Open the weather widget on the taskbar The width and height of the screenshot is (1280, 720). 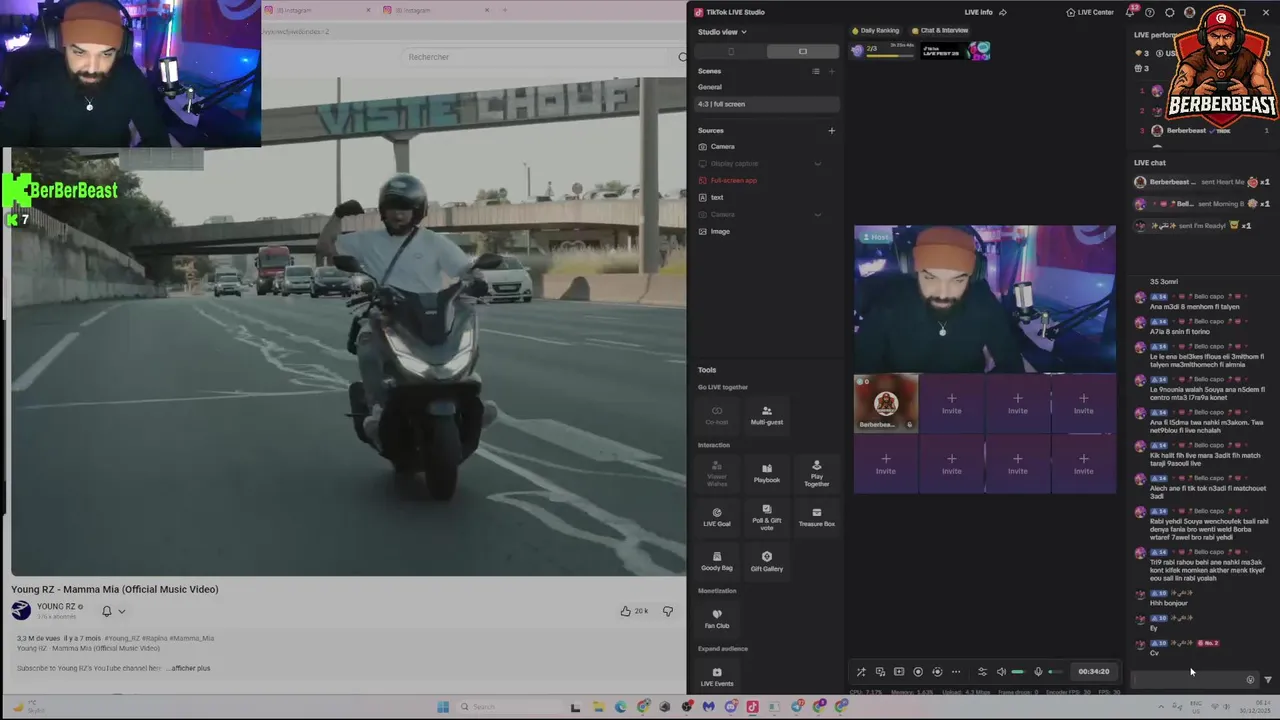pyautogui.click(x=28, y=707)
